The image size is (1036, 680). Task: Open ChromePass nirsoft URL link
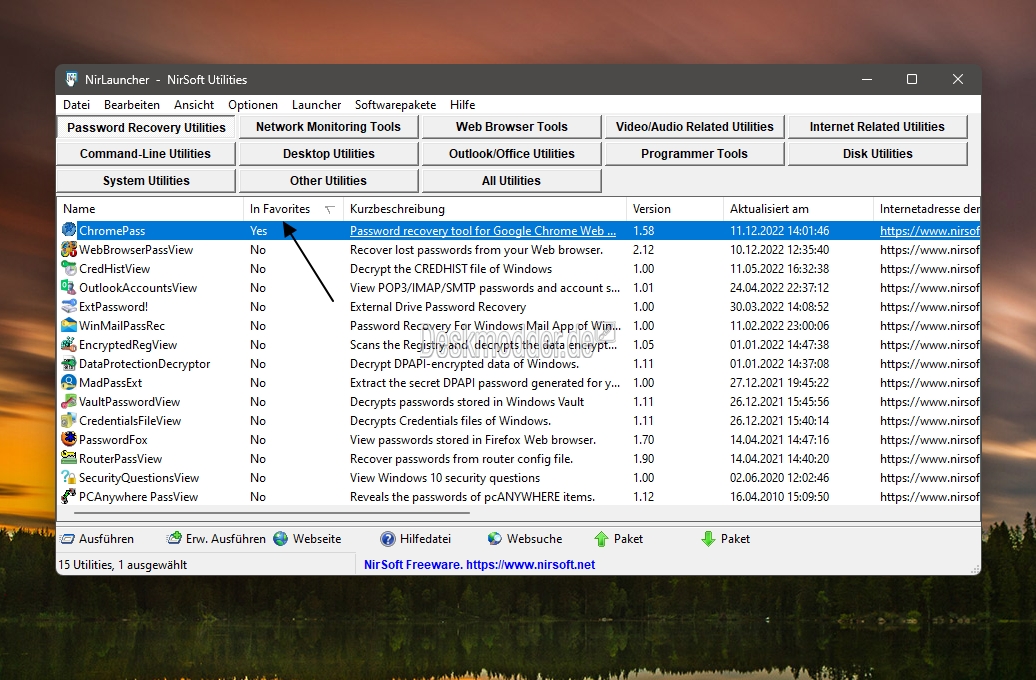tap(930, 231)
